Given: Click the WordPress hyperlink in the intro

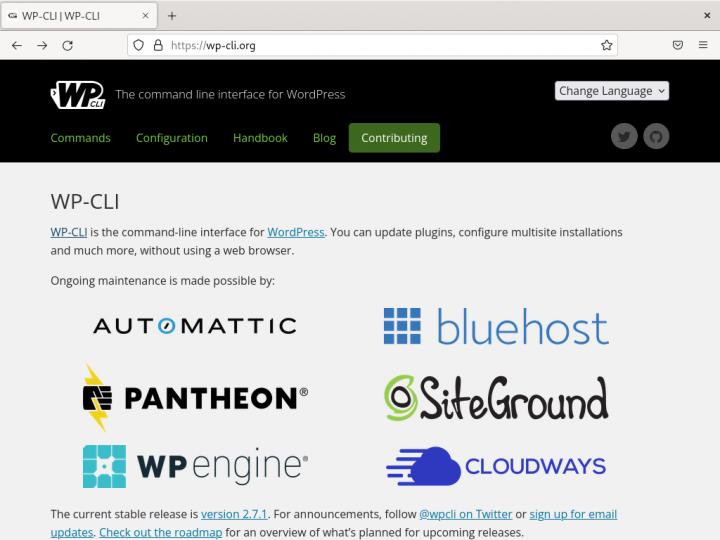Looking at the screenshot, I should [x=295, y=232].
